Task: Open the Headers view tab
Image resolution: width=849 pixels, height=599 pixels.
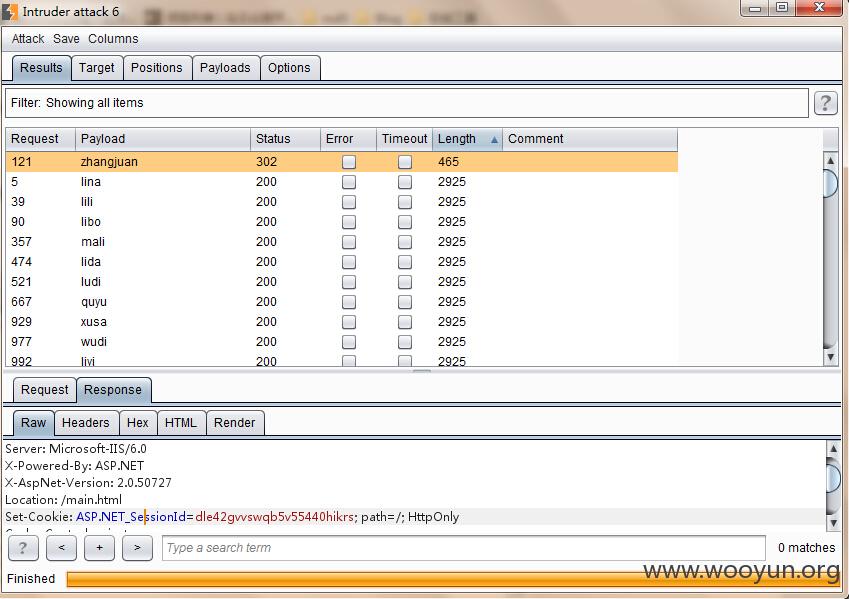Action: [x=86, y=423]
